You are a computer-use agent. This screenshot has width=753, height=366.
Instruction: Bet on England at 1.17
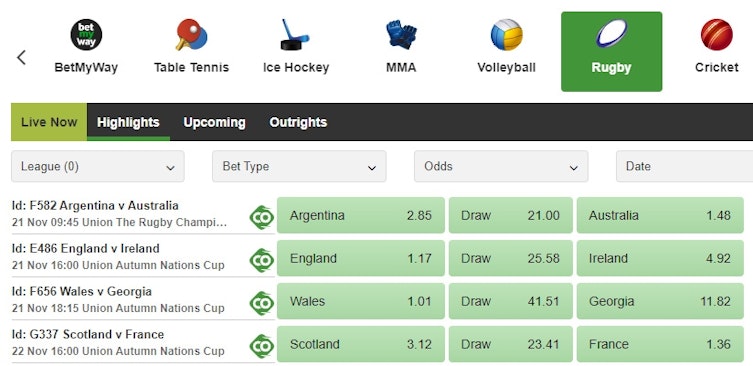point(361,258)
